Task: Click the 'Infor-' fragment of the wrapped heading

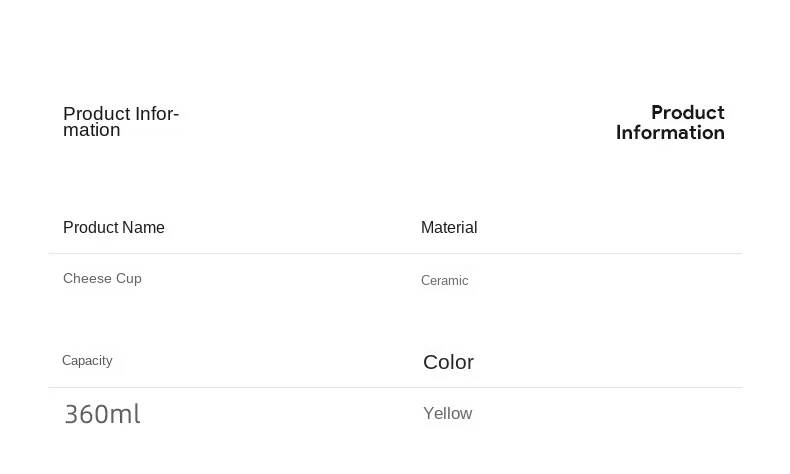Action: (157, 114)
